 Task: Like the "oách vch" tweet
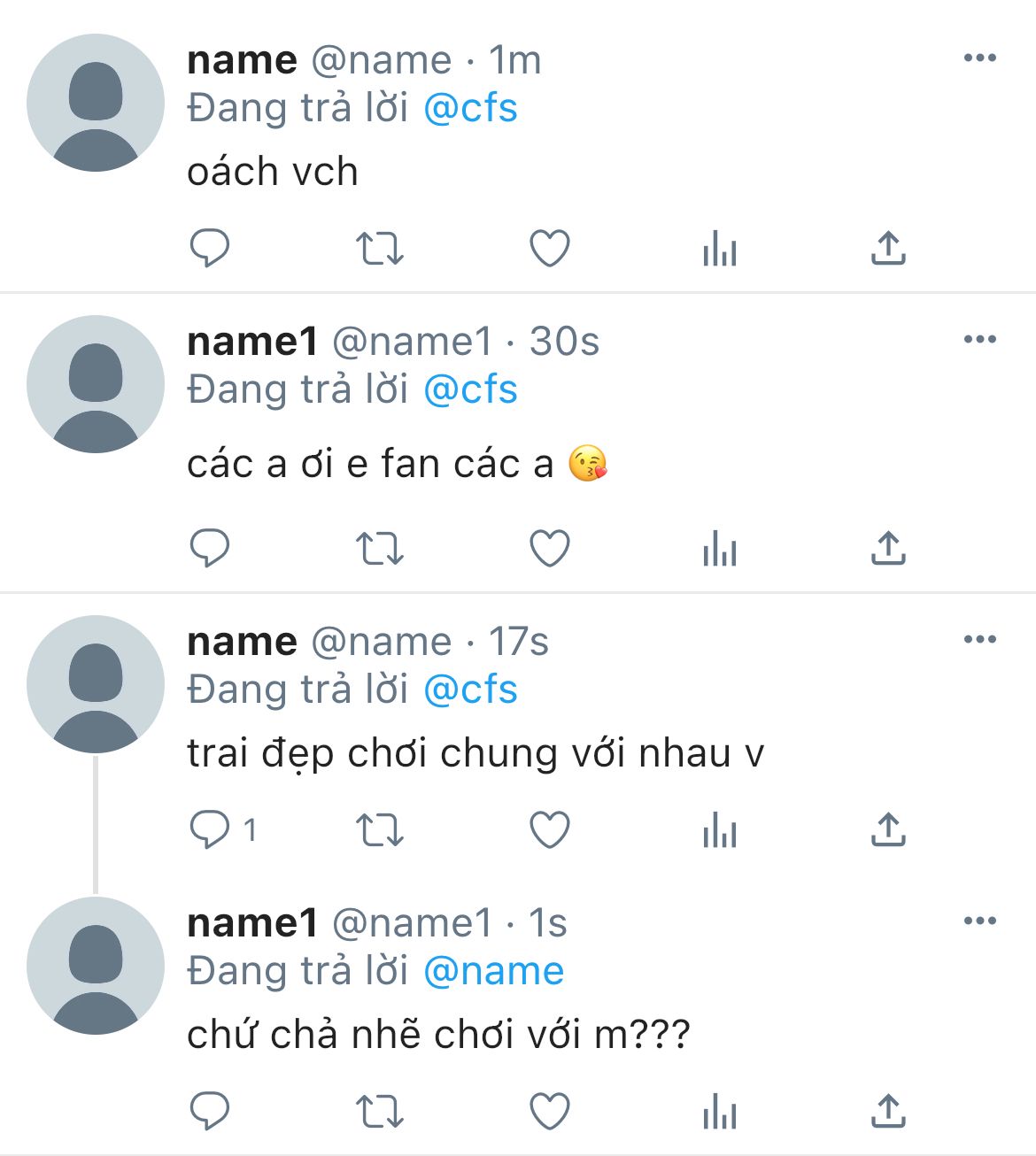click(x=549, y=249)
